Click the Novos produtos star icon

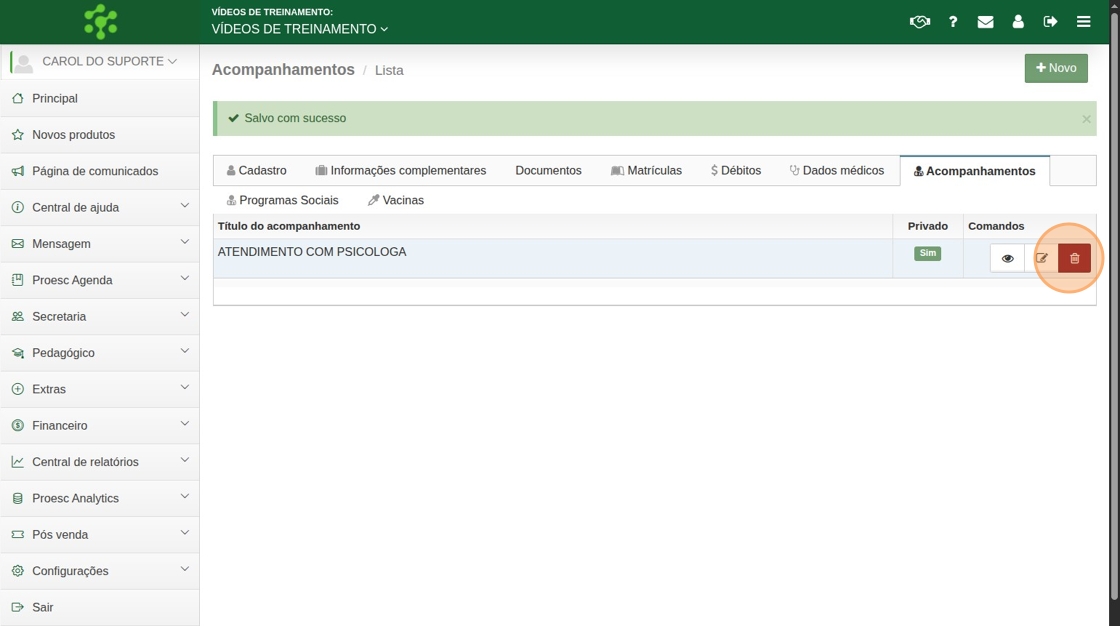tap(18, 134)
